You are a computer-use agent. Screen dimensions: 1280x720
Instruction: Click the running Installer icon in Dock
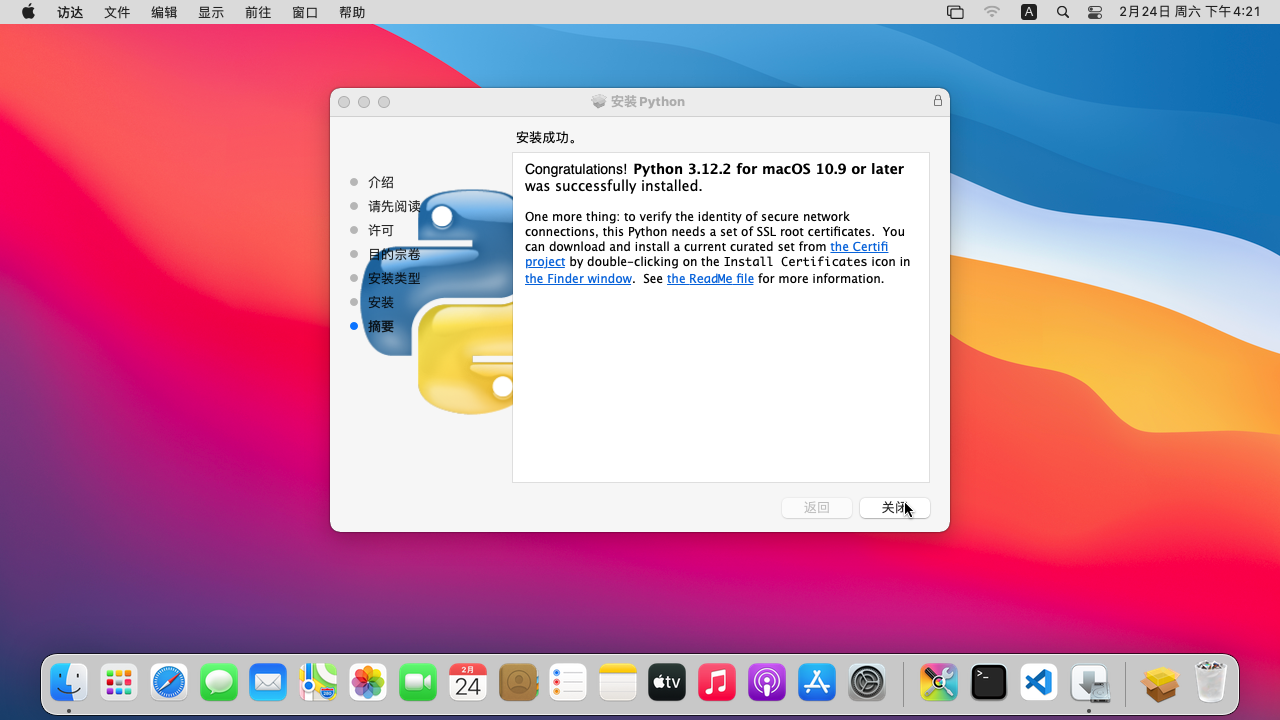point(1089,683)
